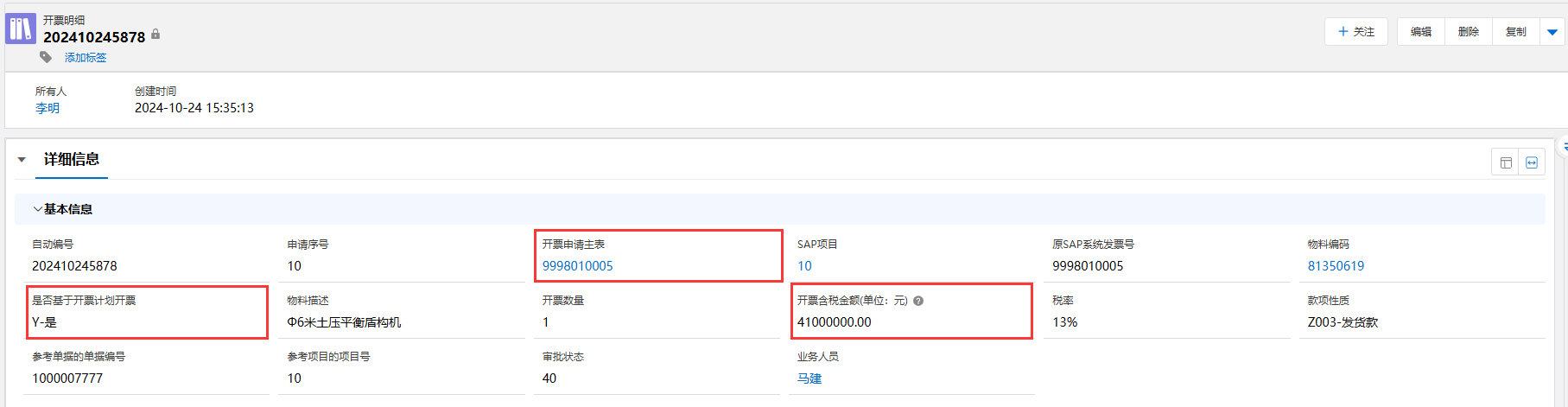This screenshot has height=407, width=1568.
Task: Click the help icon next to 开票含税金额
Action: [x=918, y=301]
